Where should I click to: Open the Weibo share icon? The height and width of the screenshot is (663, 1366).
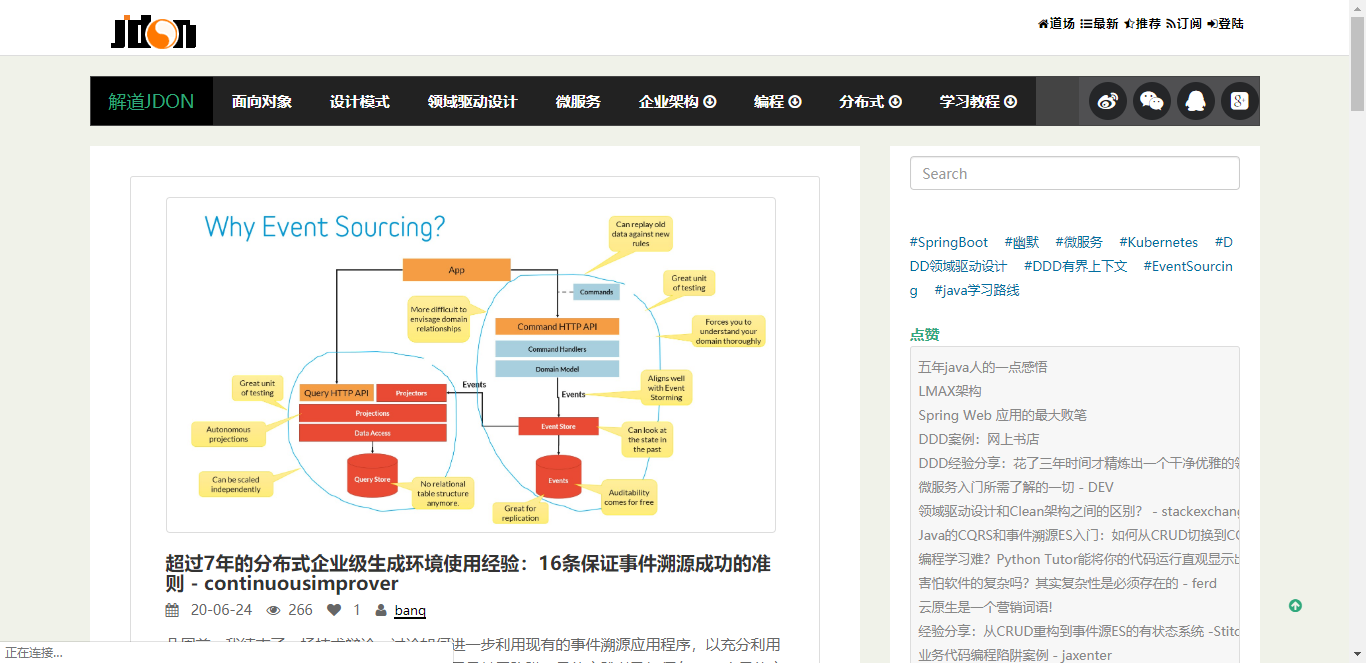click(x=1107, y=101)
